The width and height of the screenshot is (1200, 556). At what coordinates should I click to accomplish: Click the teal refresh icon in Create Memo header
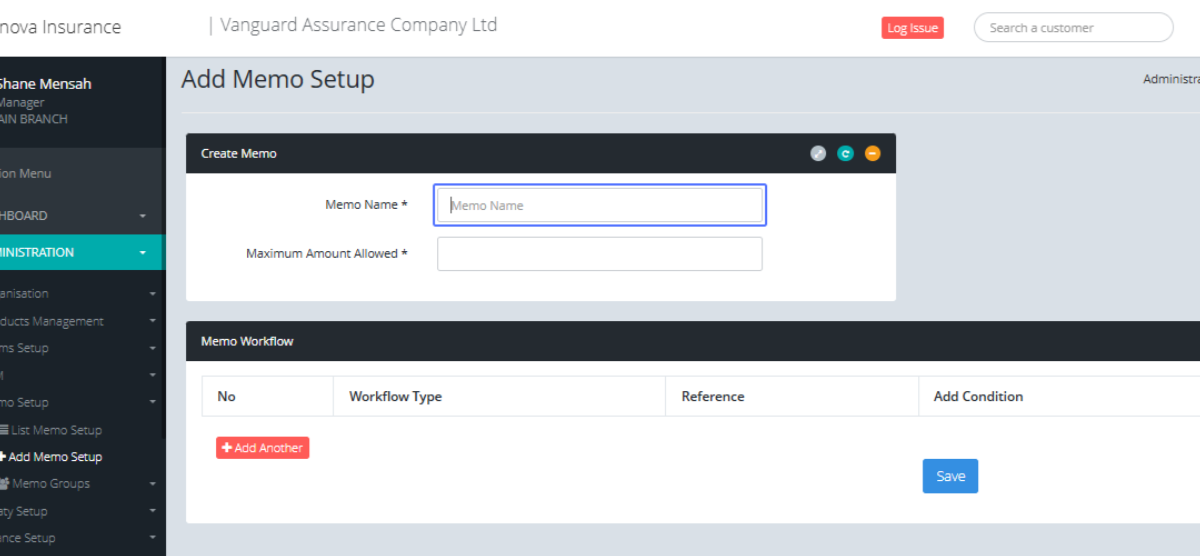tap(845, 154)
